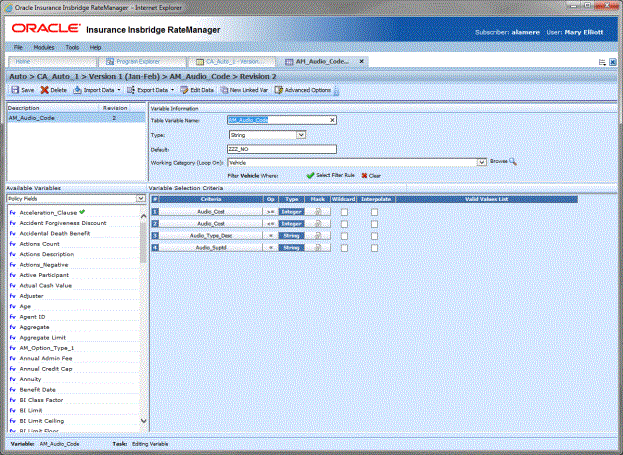Open operator dropdown for Audio_SupId row
The height and width of the screenshot is (455, 623).
[271, 248]
